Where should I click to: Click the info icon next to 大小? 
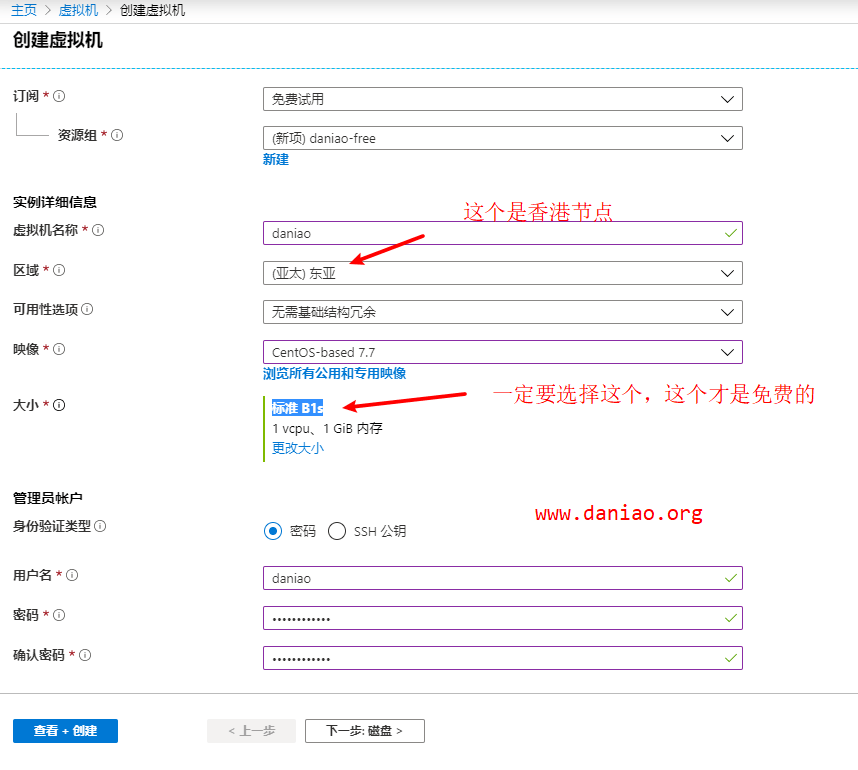click(59, 405)
